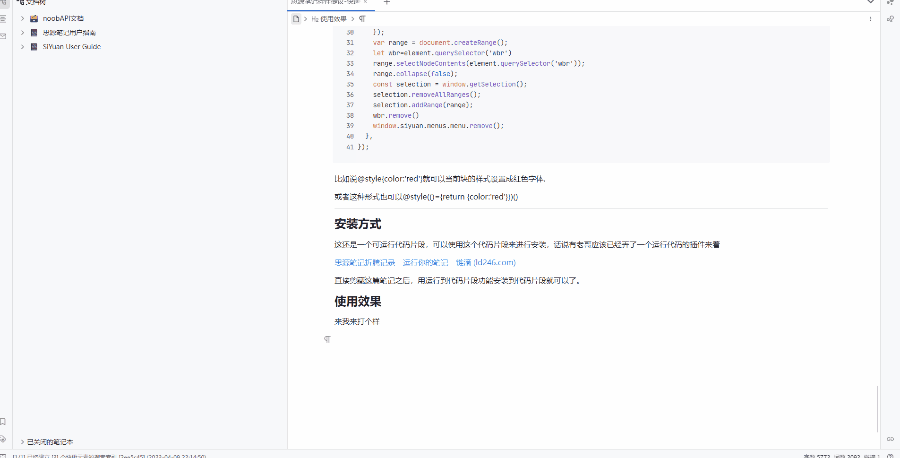Screen dimensions: 900x458
Task: Click the 安装方式 heading text
Action: [x=357, y=224]
